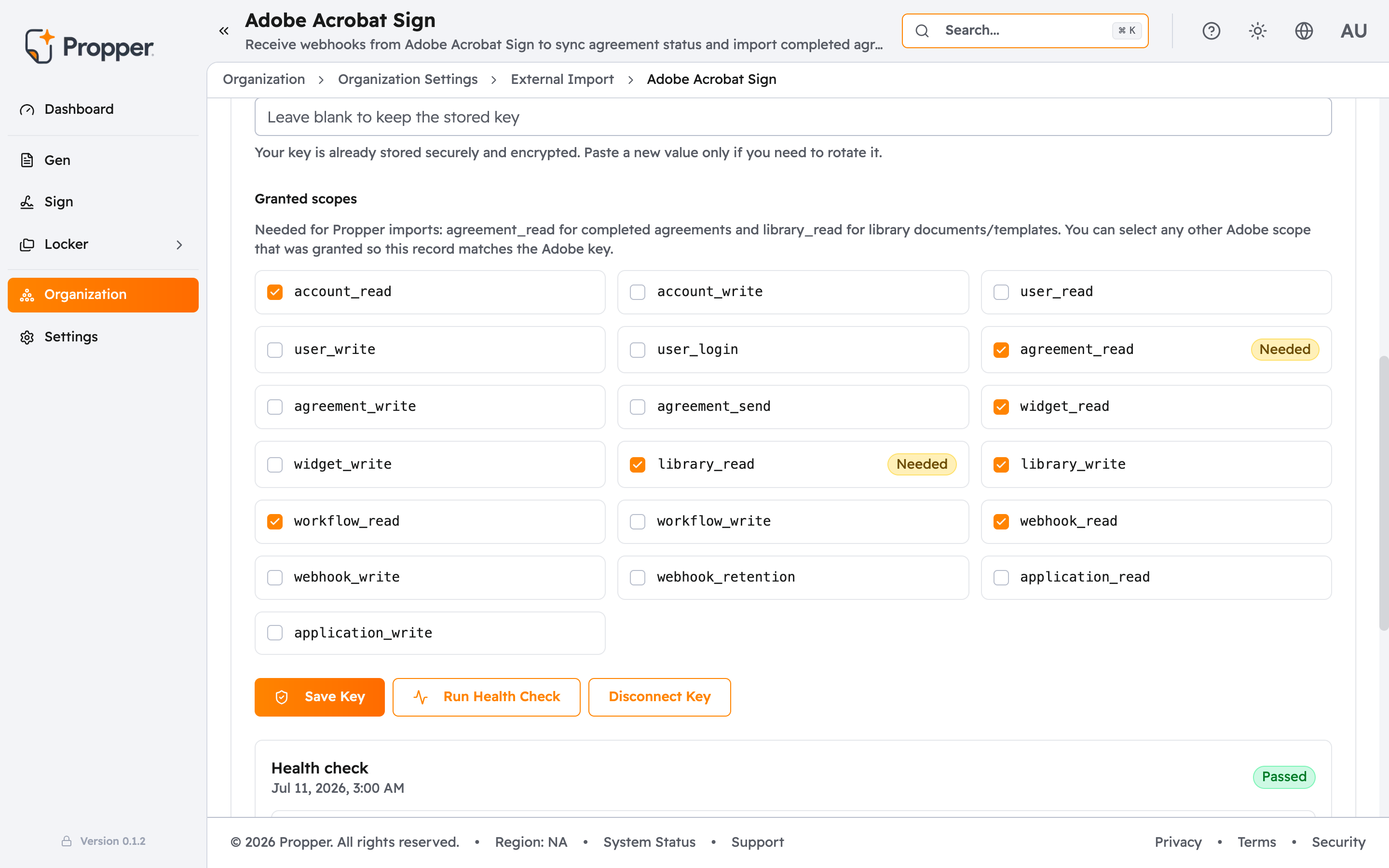Toggle the light/dark theme sun icon

click(x=1257, y=31)
